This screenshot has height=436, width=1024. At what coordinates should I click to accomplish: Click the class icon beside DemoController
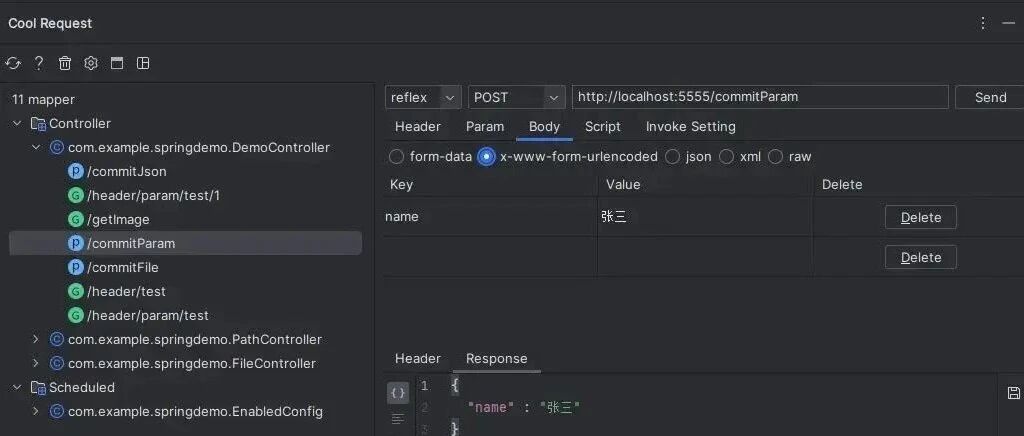(57, 148)
